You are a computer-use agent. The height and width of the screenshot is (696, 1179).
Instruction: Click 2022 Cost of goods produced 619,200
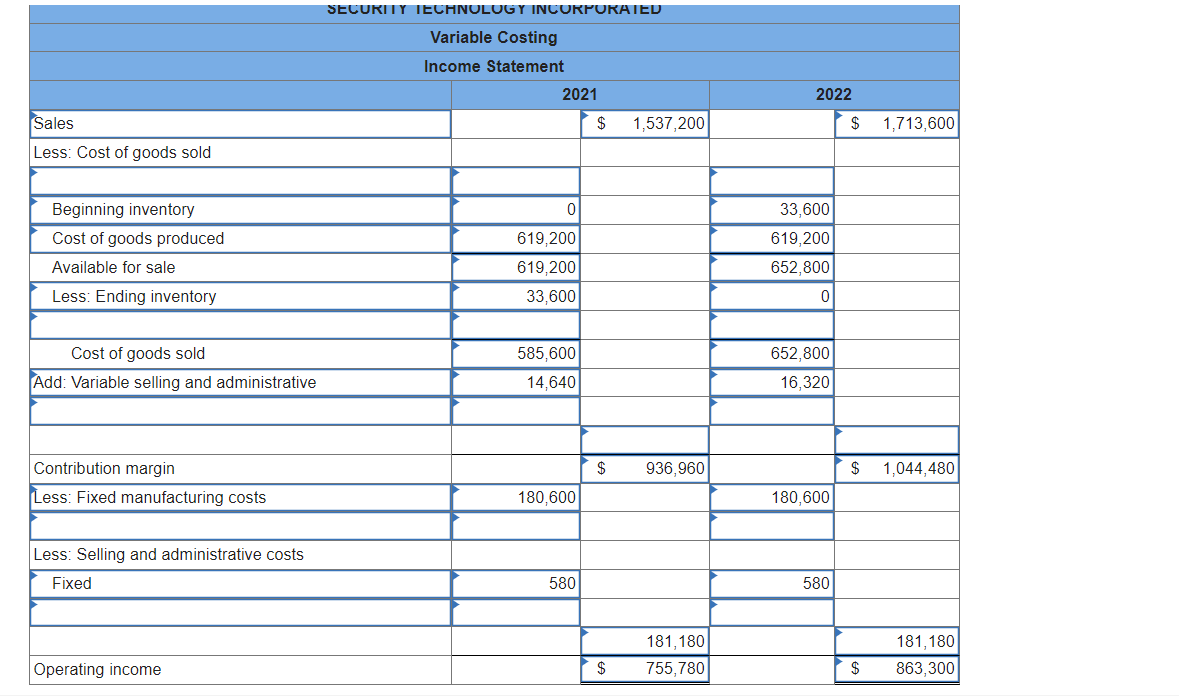click(771, 239)
